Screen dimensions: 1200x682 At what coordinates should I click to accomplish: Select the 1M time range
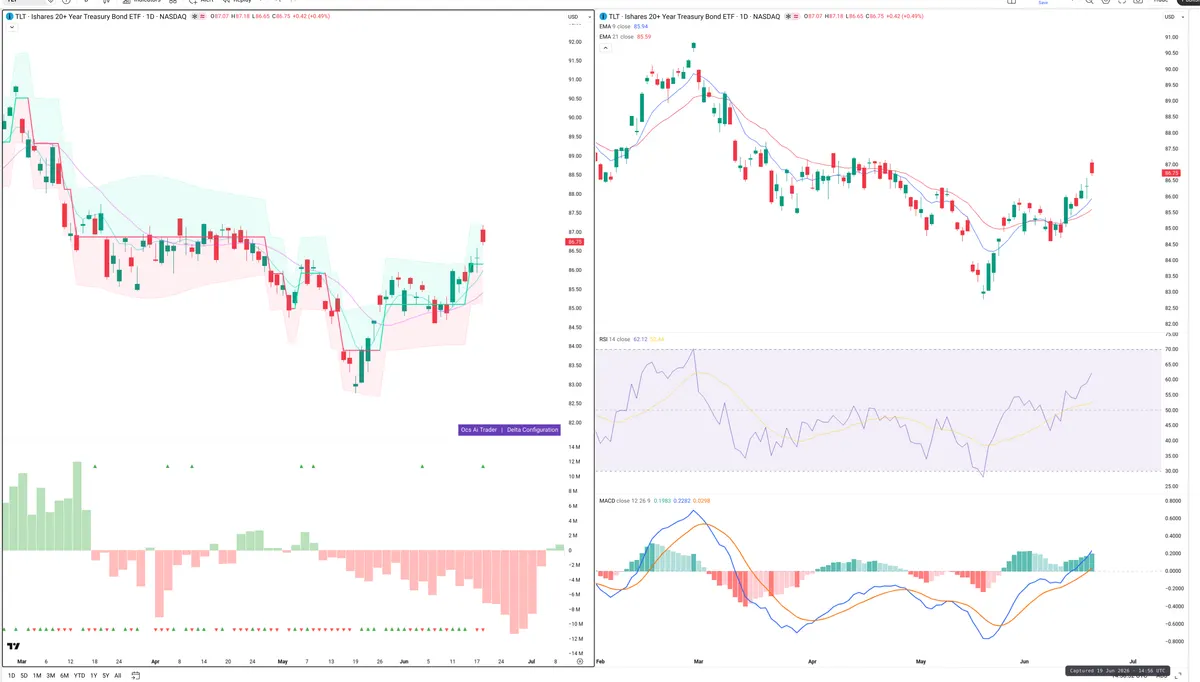tap(37, 676)
